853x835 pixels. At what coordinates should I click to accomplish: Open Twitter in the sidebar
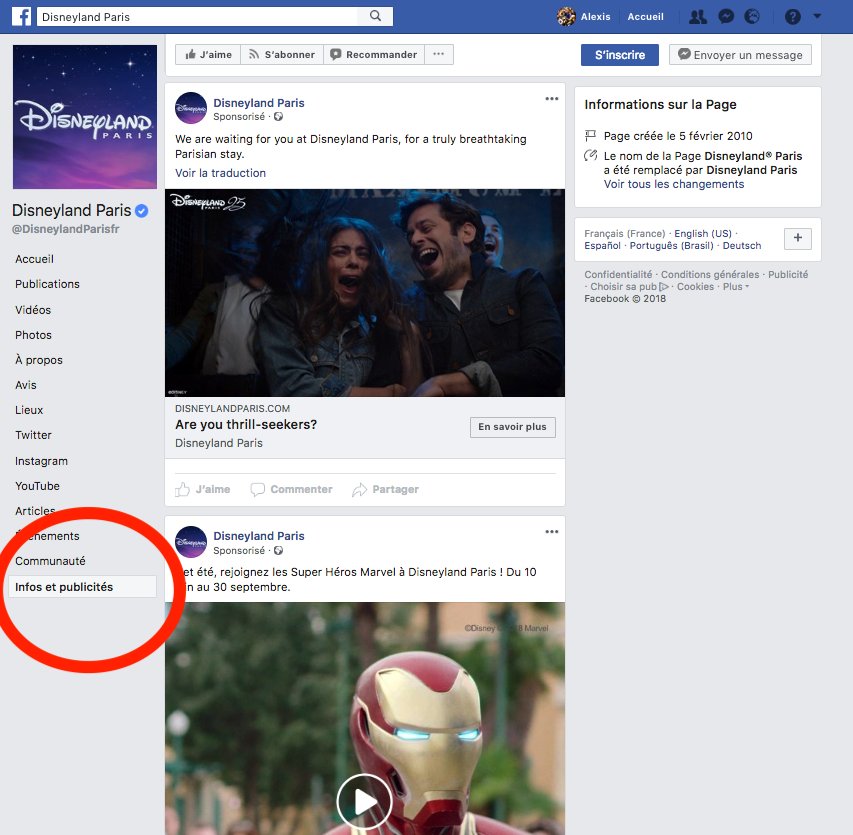point(33,435)
